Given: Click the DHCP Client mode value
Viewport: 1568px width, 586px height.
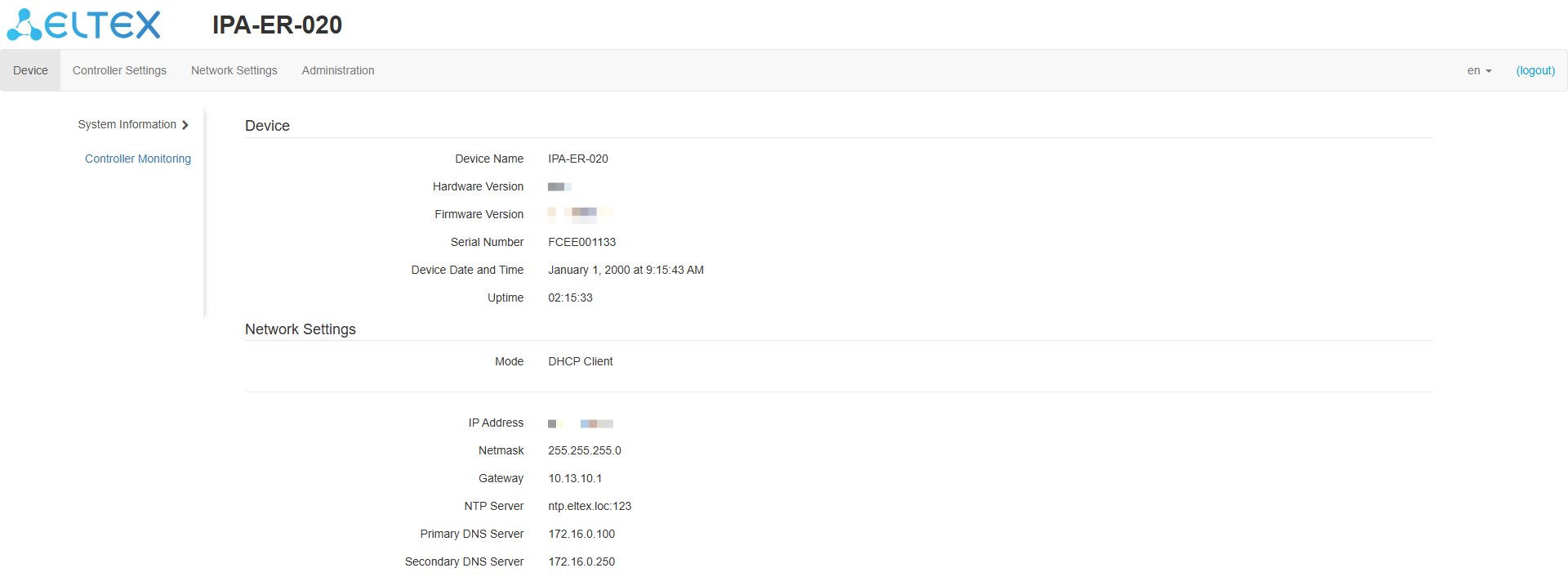Looking at the screenshot, I should click(580, 361).
